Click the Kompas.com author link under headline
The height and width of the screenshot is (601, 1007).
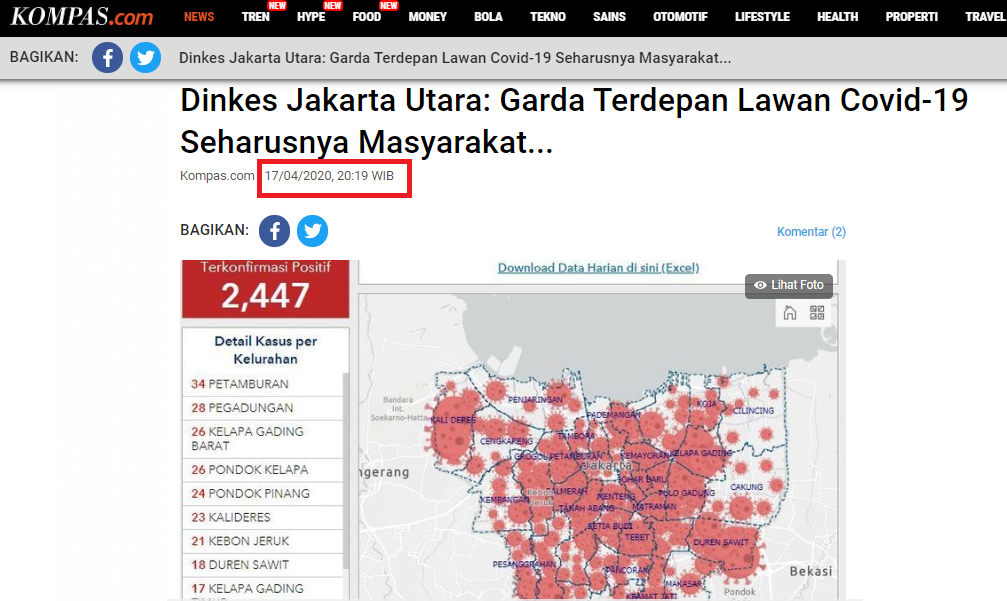[217, 176]
